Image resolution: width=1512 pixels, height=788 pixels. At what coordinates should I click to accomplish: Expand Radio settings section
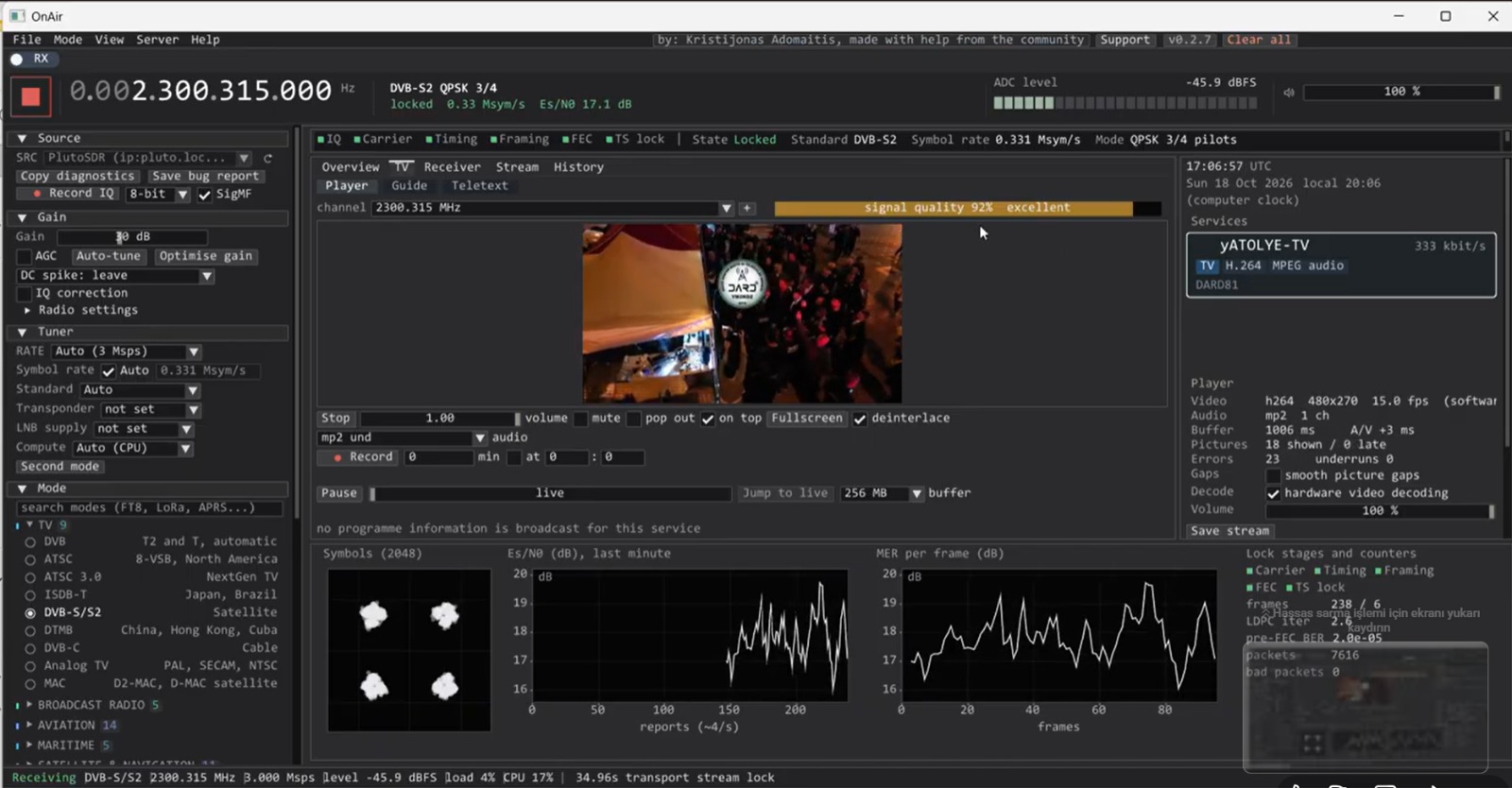point(80,310)
